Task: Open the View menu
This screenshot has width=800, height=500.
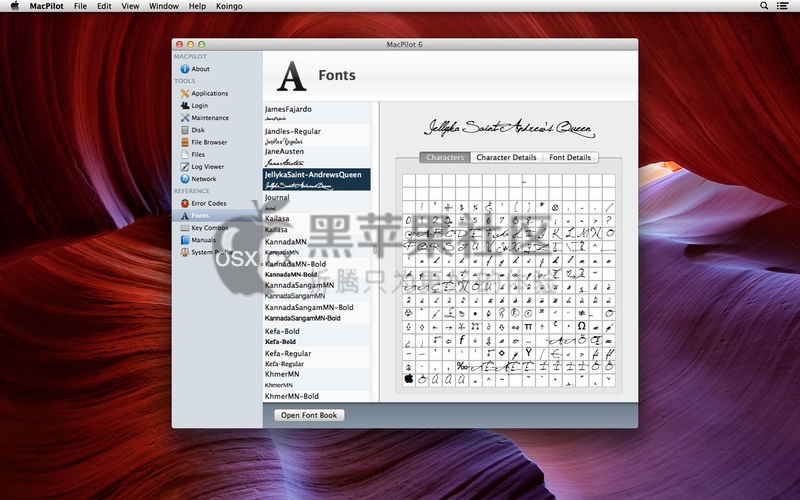Action: click(x=130, y=6)
